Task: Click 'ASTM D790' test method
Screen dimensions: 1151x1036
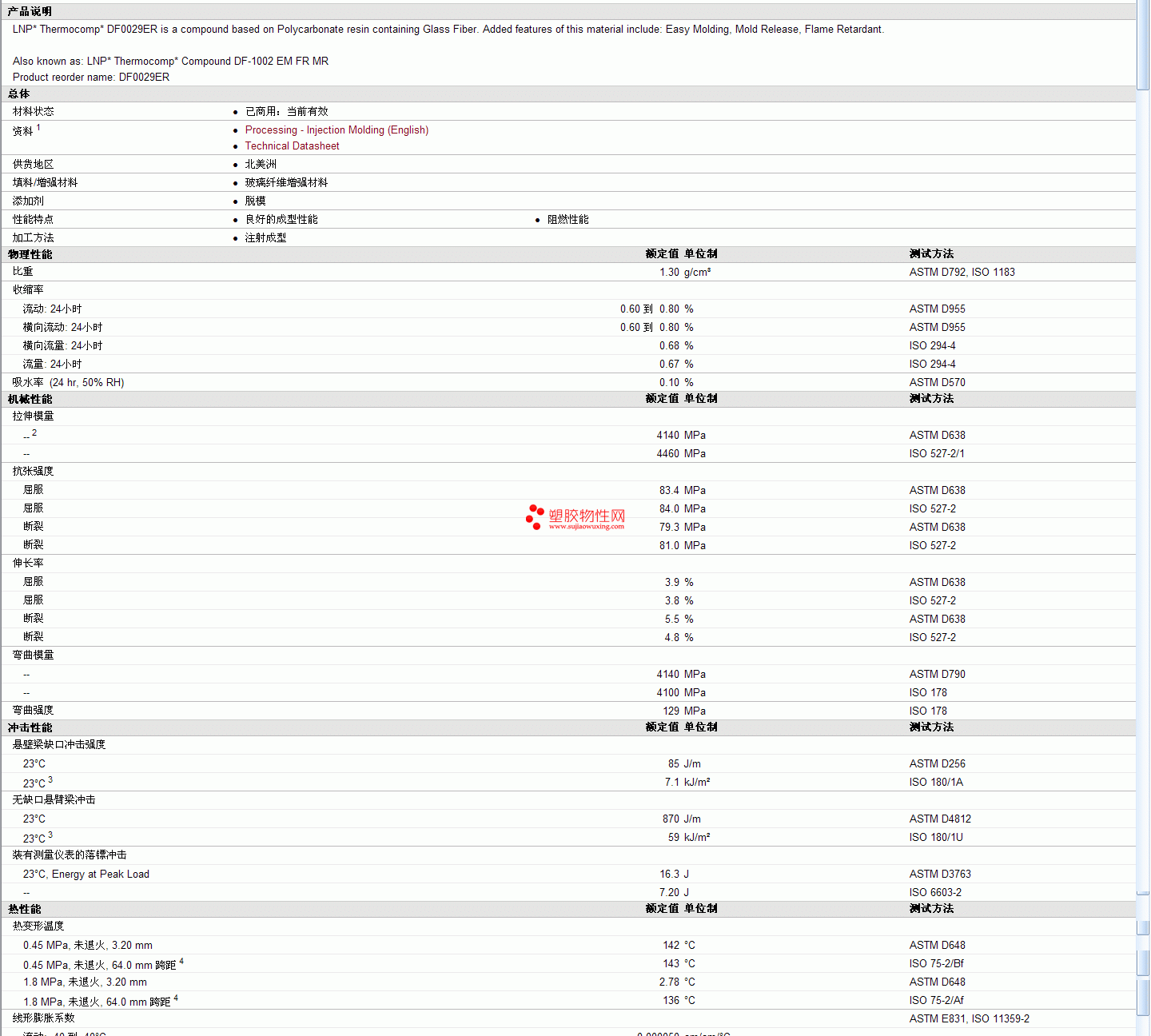Action: click(x=937, y=675)
